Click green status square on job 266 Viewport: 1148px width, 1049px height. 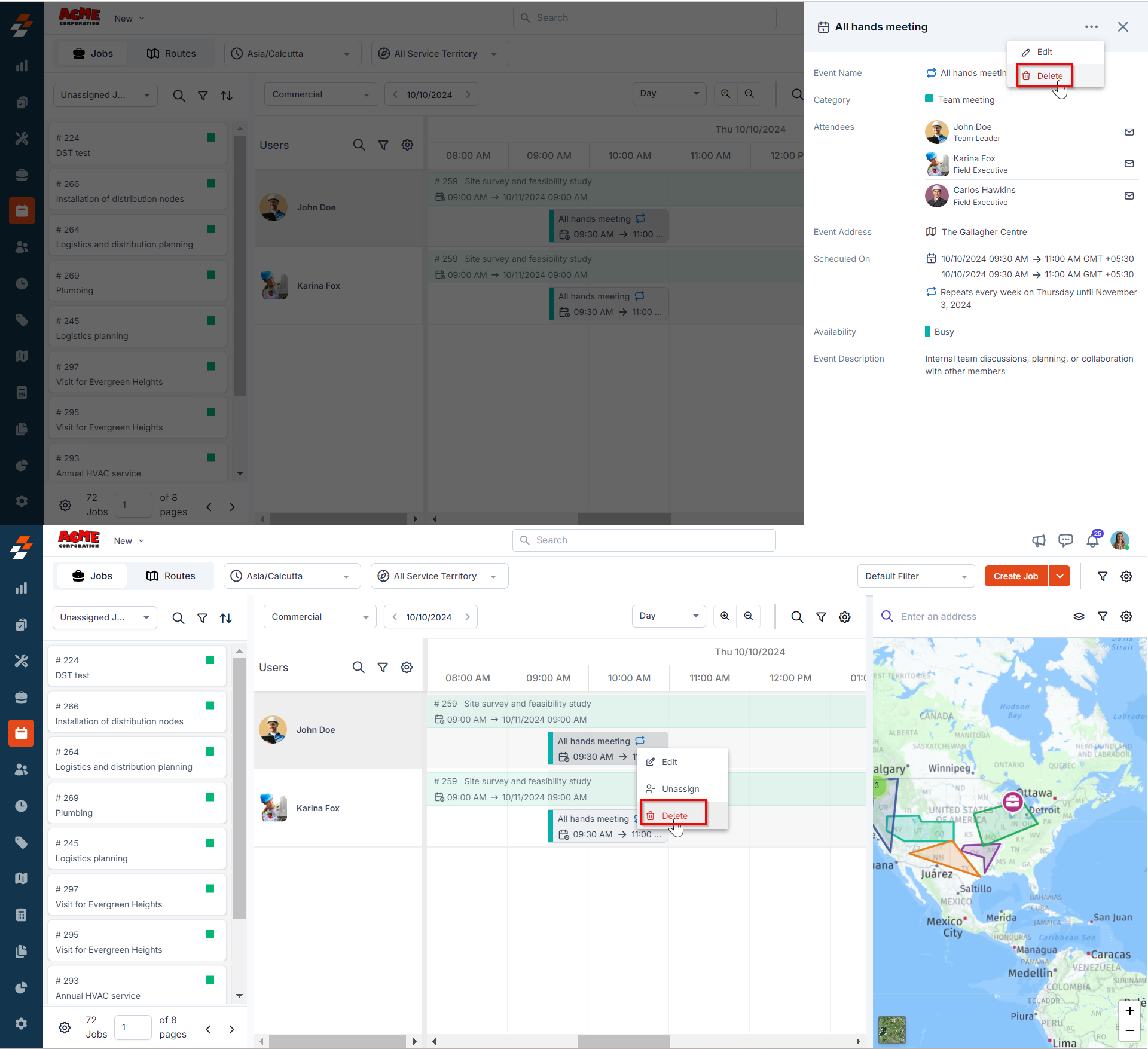(210, 706)
